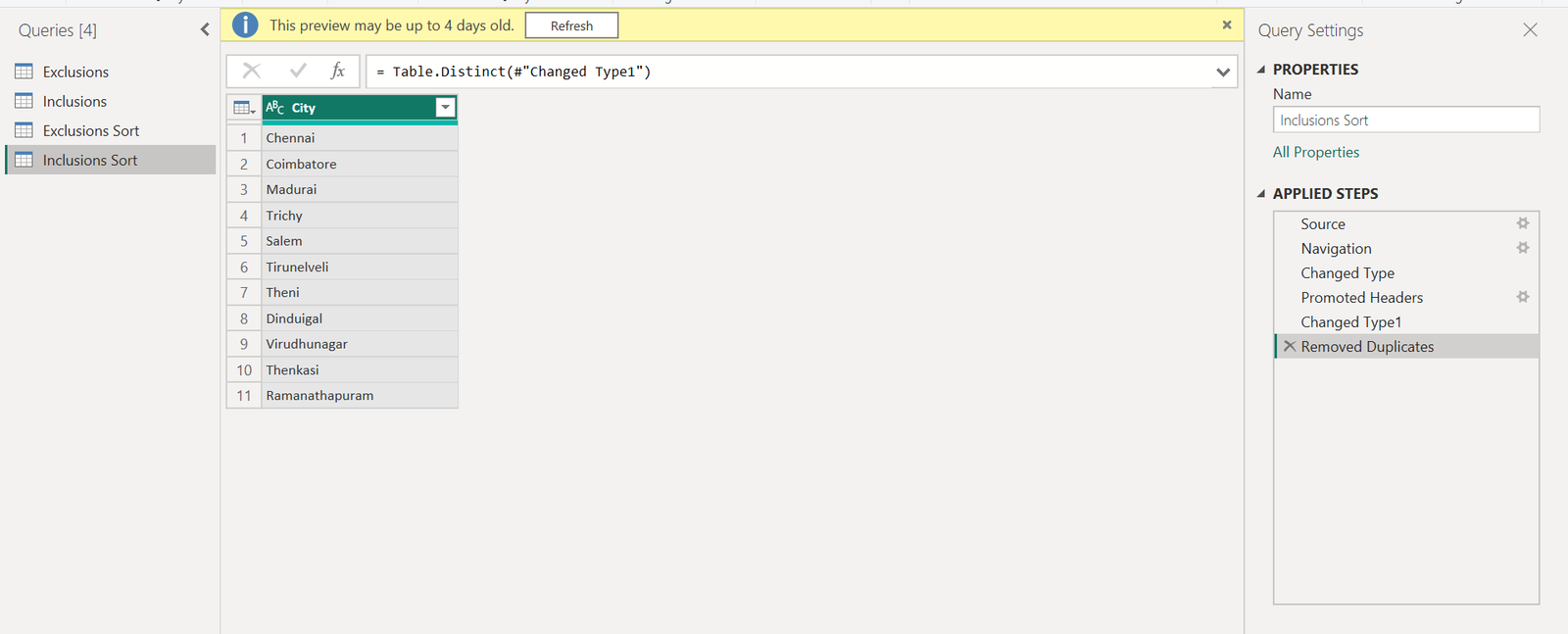The width and height of the screenshot is (1568, 634).
Task: Click the Madurai cell
Action: pos(360,189)
